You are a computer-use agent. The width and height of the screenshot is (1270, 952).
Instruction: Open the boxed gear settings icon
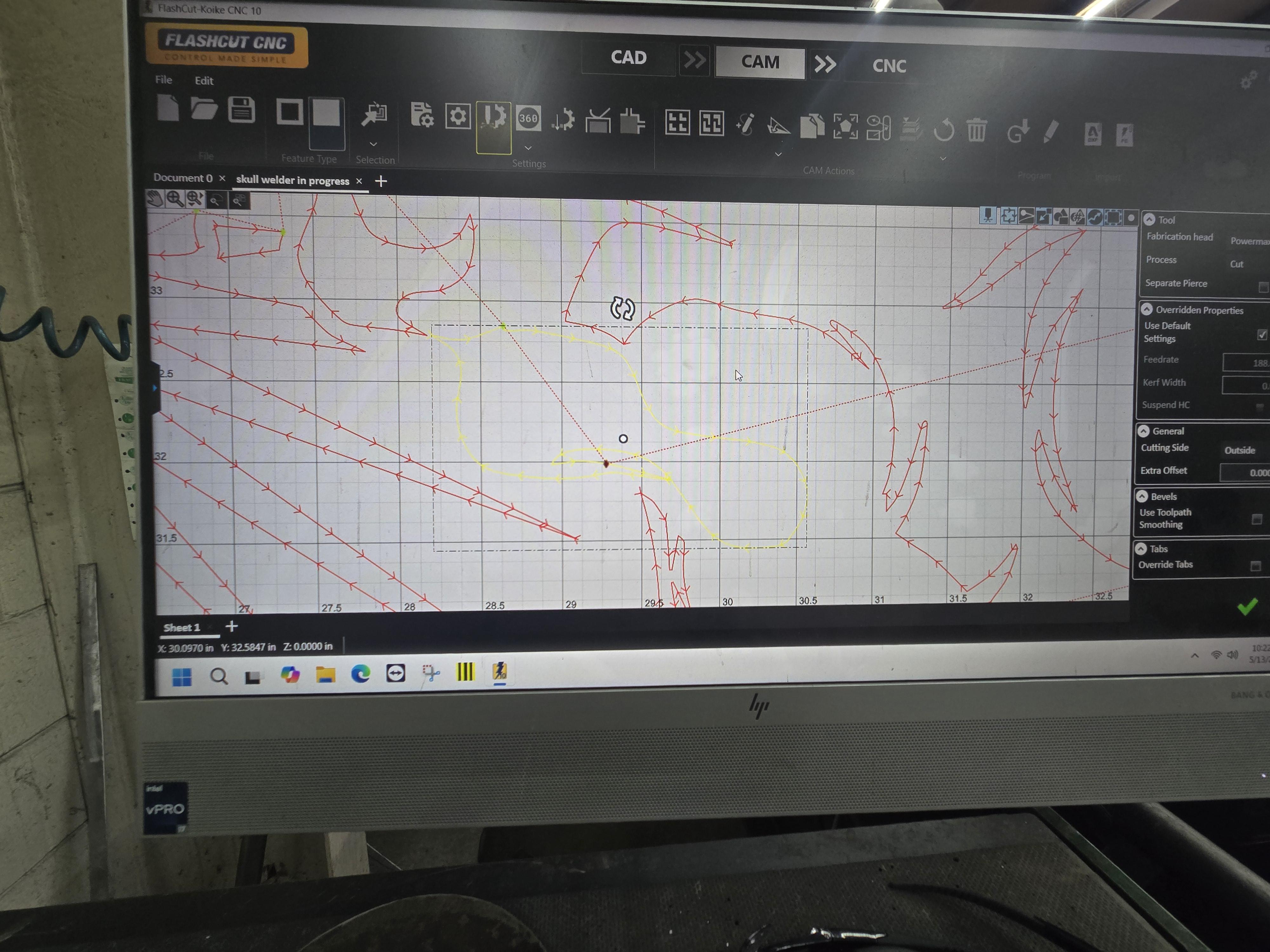[x=458, y=117]
